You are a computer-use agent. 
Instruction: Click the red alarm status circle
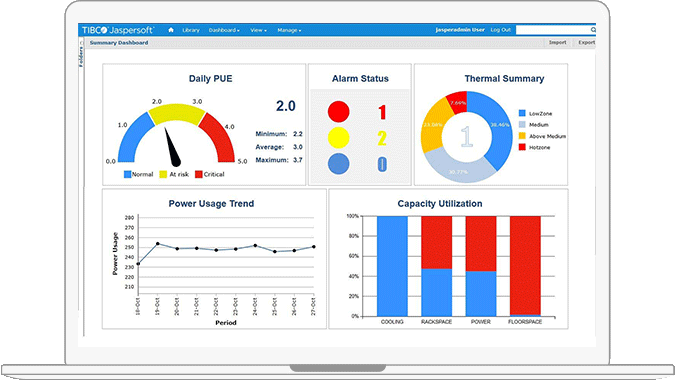point(338,111)
